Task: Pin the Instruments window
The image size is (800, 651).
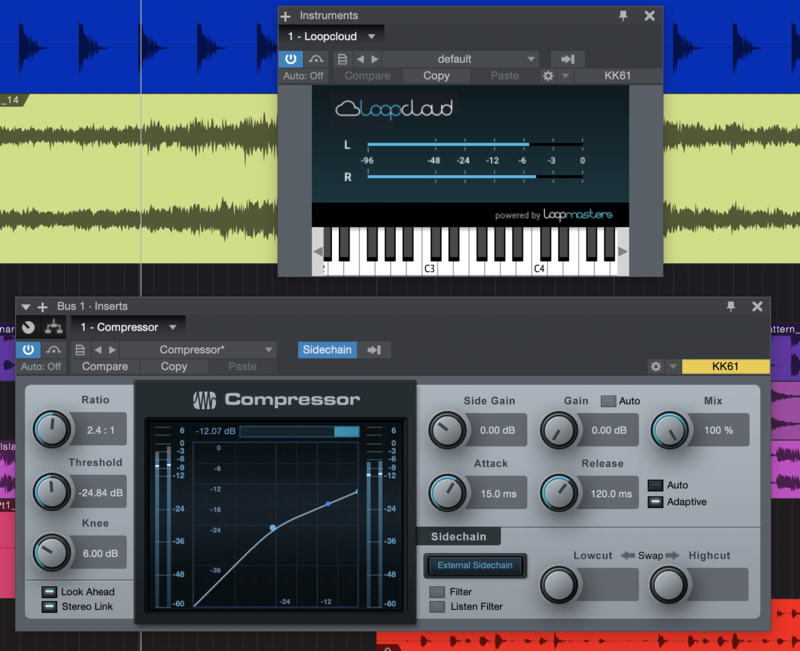Action: 623,16
